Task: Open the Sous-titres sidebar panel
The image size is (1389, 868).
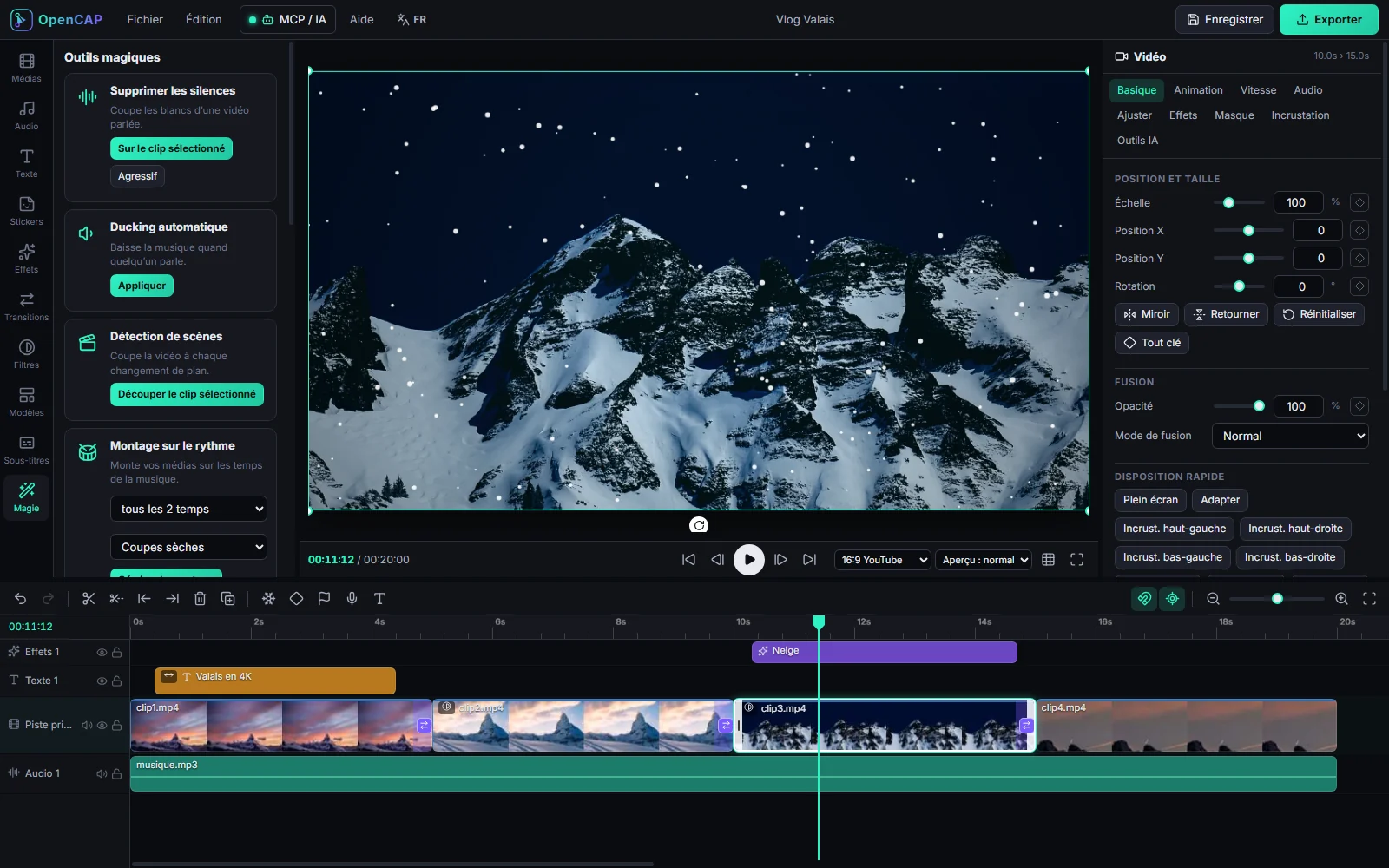Action: point(26,450)
